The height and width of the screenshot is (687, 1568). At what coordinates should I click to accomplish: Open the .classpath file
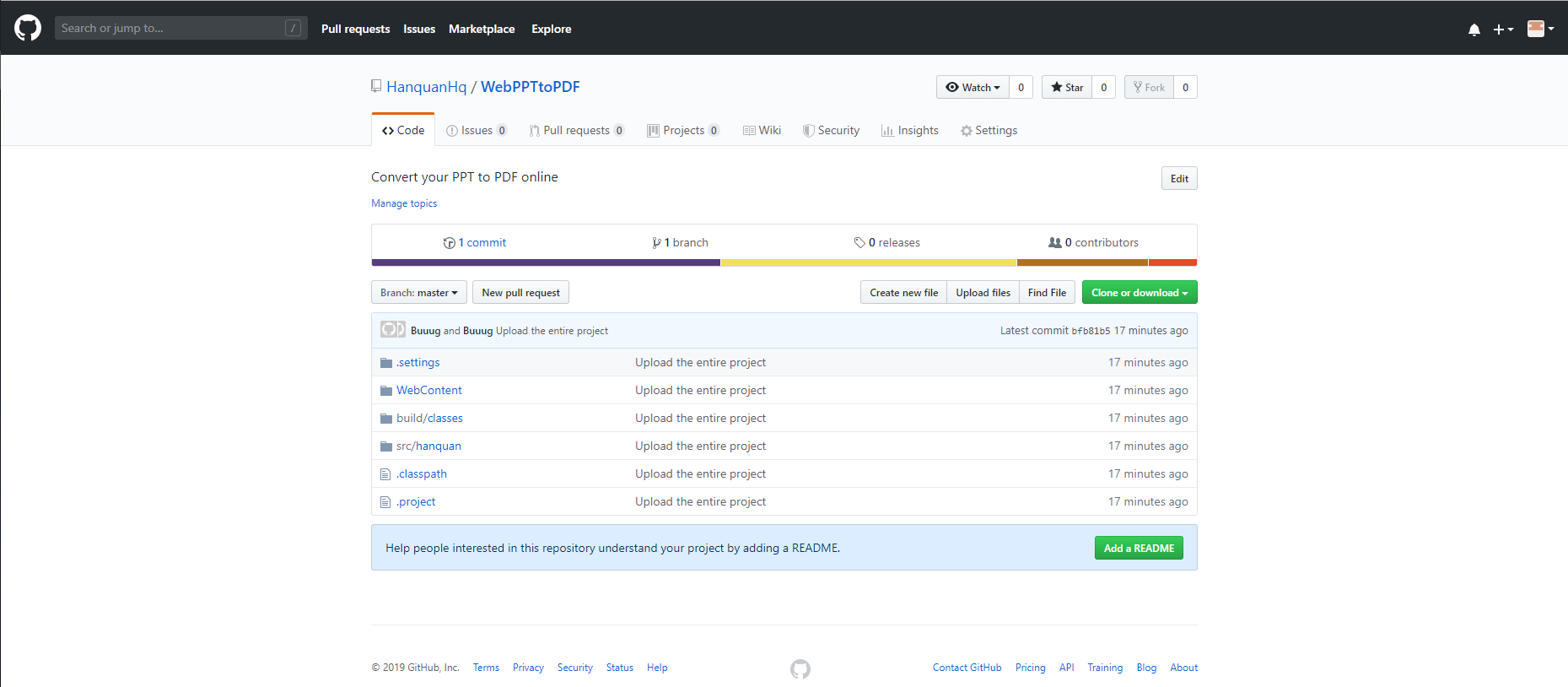(422, 473)
